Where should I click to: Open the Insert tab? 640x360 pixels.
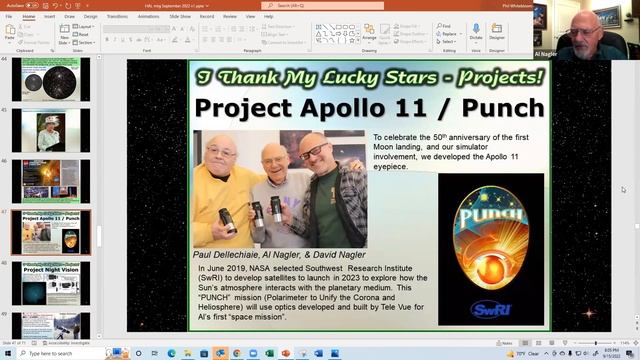49,16
